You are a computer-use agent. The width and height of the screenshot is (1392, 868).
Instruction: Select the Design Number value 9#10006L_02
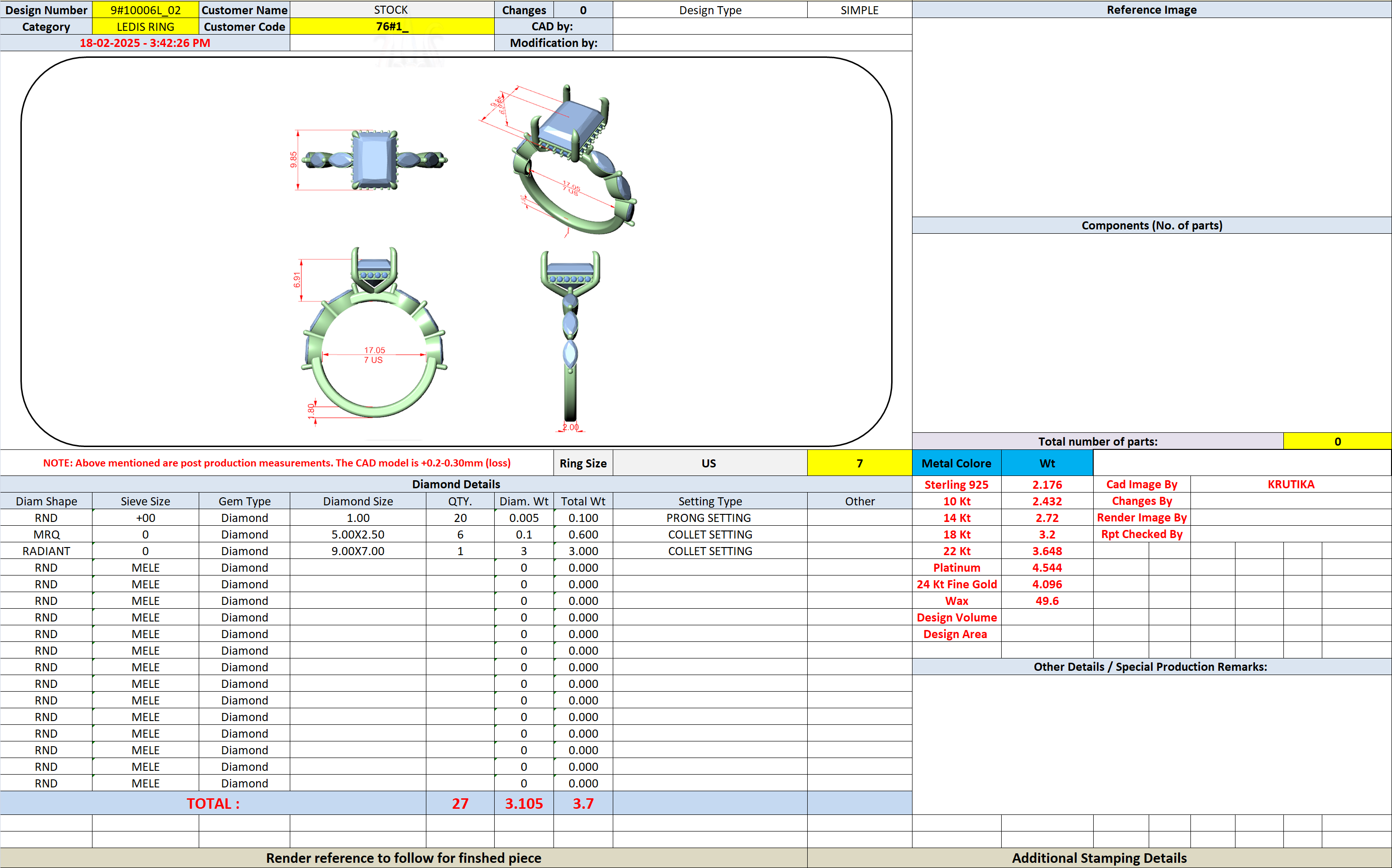tap(145, 10)
